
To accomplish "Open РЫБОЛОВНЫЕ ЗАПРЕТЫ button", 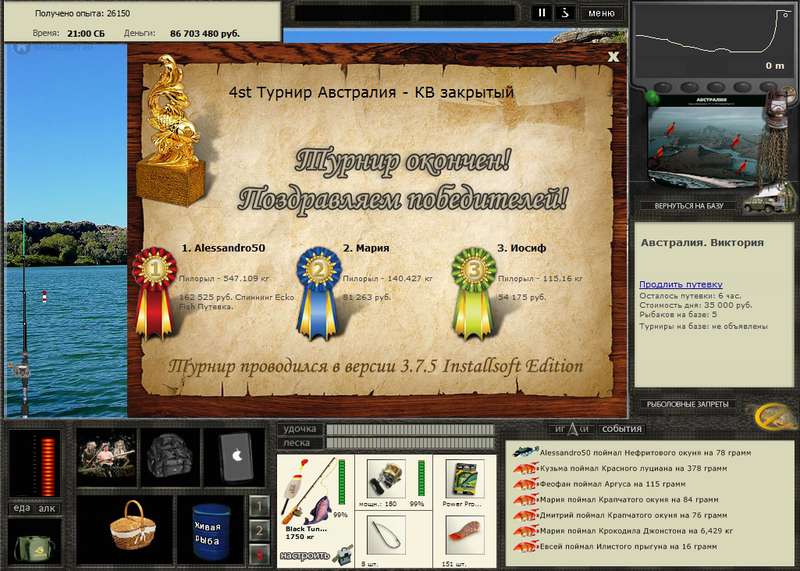I will 687,404.
